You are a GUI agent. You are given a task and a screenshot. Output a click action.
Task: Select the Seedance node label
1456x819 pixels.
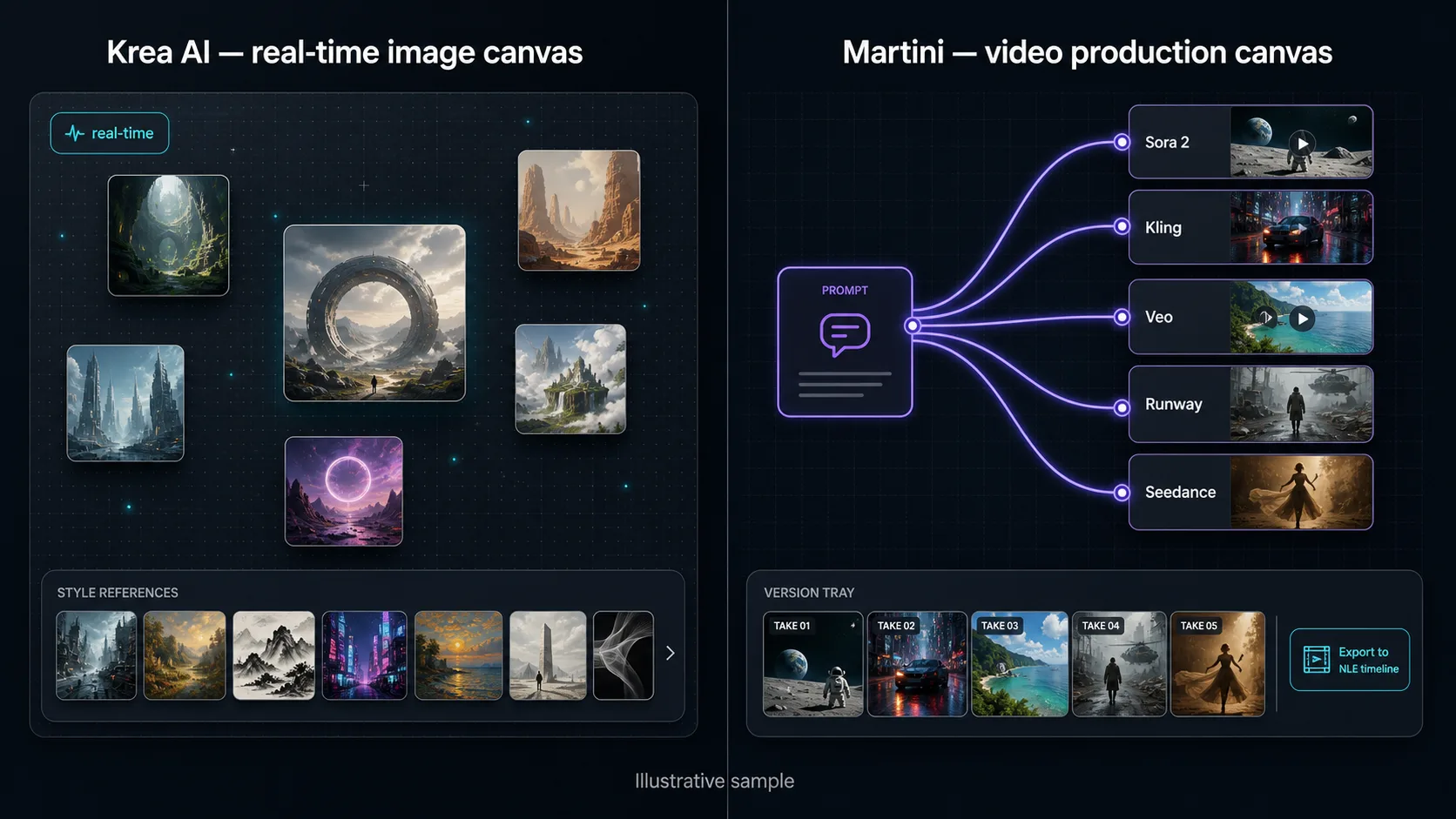point(1180,492)
